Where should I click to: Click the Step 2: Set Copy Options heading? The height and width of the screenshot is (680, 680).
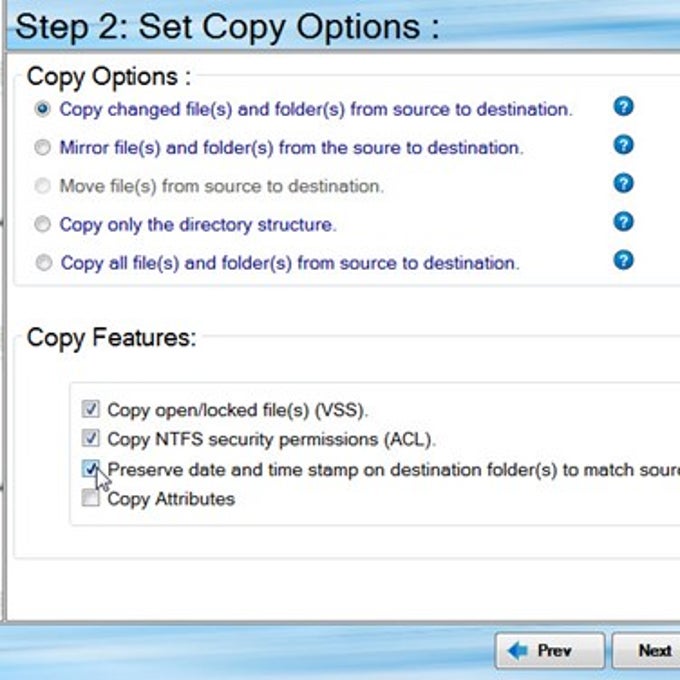pos(228,27)
